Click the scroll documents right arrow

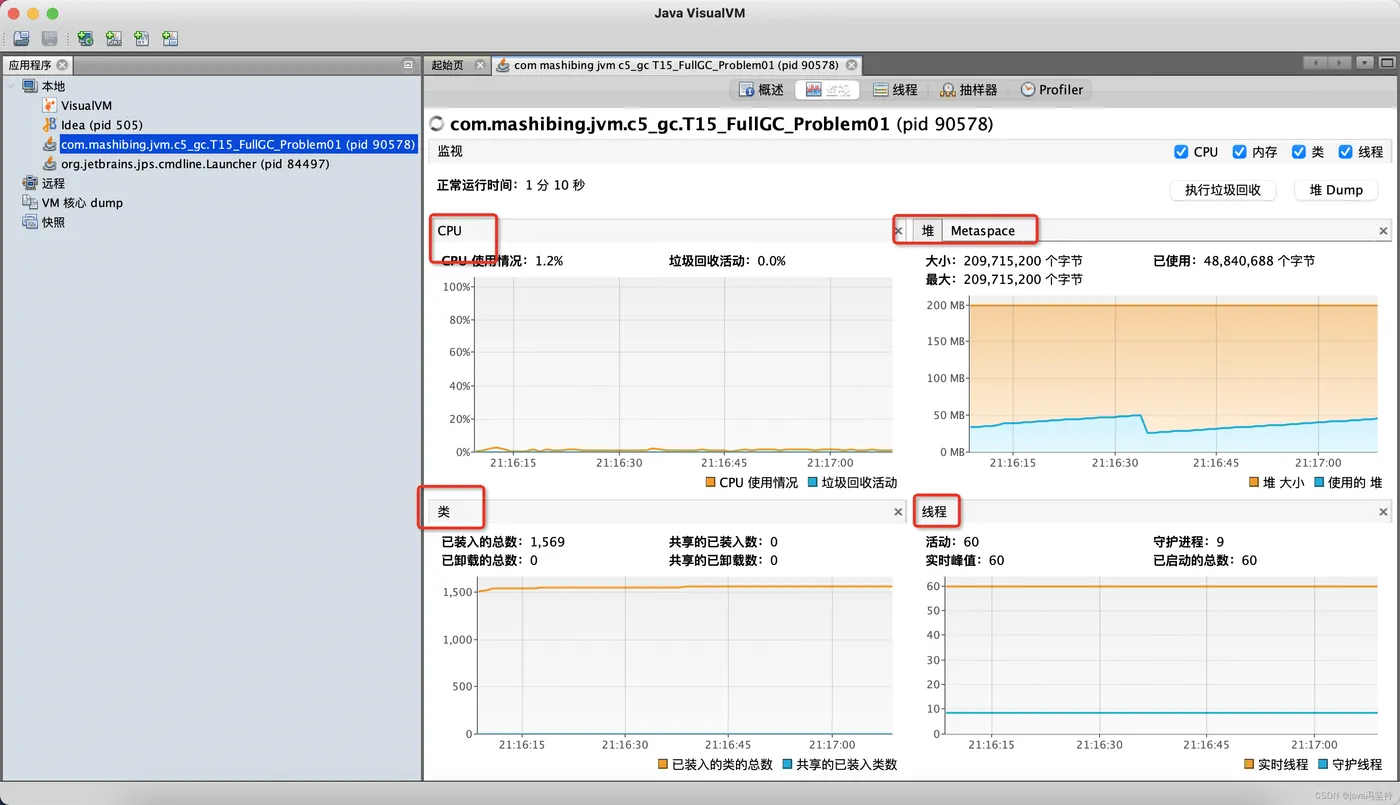click(x=1340, y=63)
